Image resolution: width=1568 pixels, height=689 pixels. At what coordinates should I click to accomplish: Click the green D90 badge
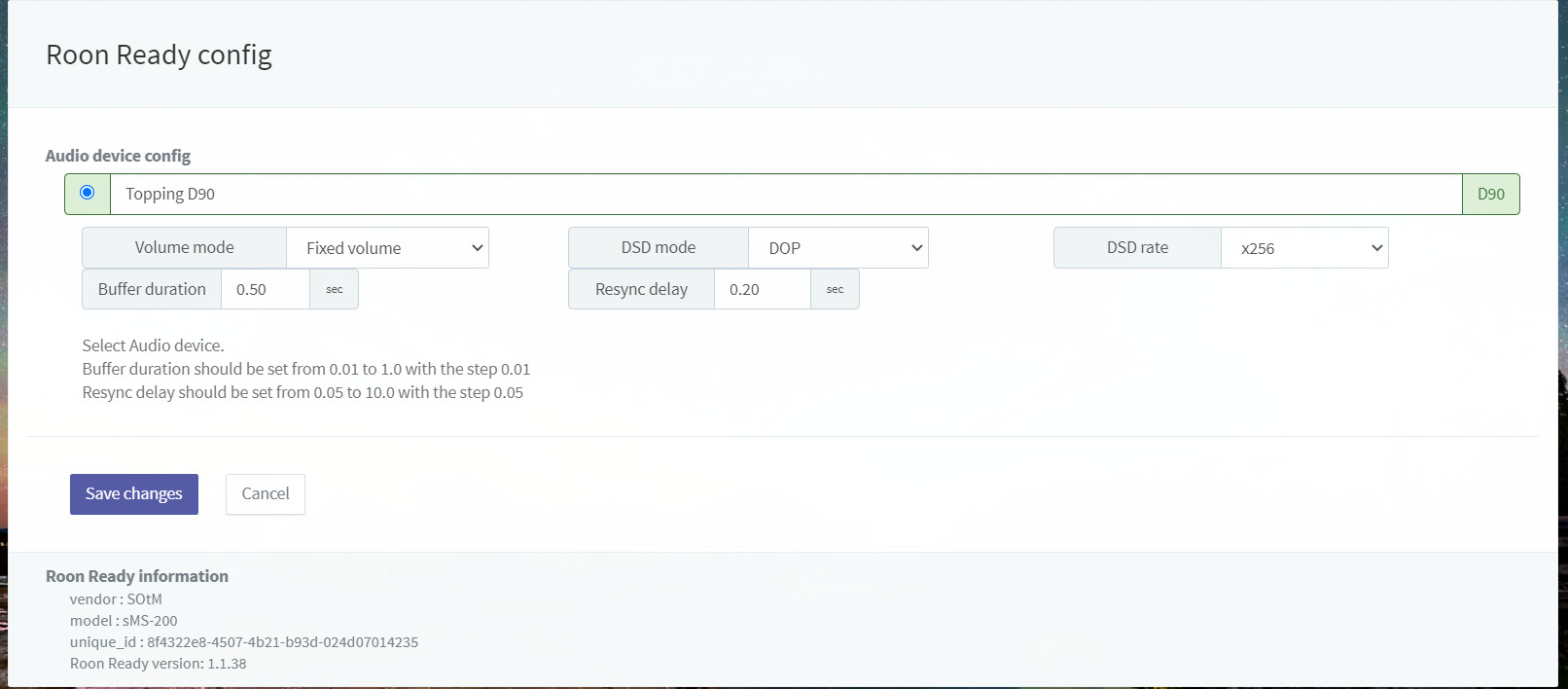tap(1491, 194)
